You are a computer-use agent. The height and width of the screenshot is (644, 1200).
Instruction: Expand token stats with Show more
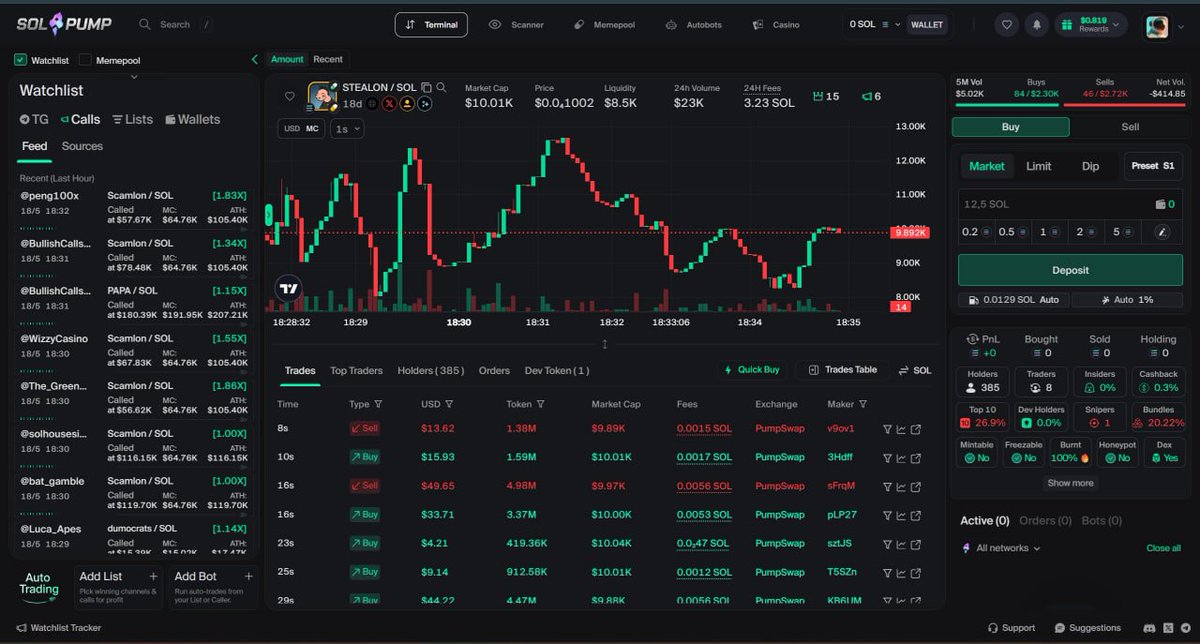click(1070, 483)
